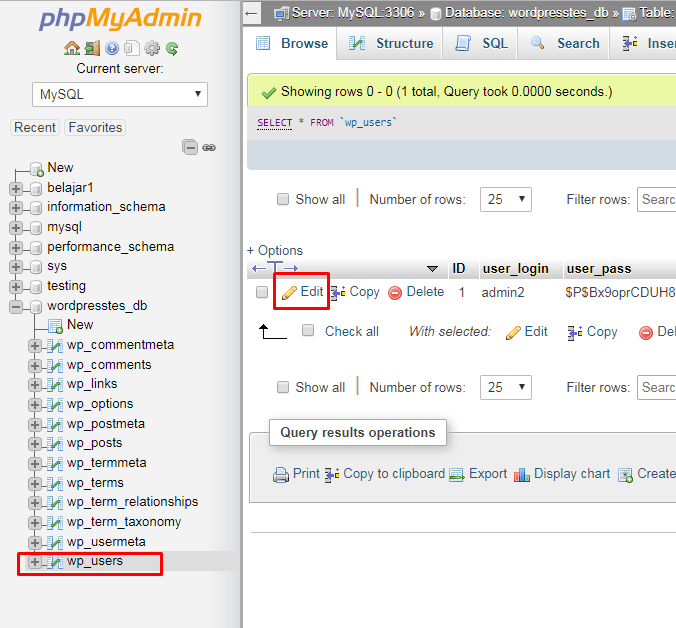
Task: Expand the performance_schema database
Action: (x=16, y=247)
